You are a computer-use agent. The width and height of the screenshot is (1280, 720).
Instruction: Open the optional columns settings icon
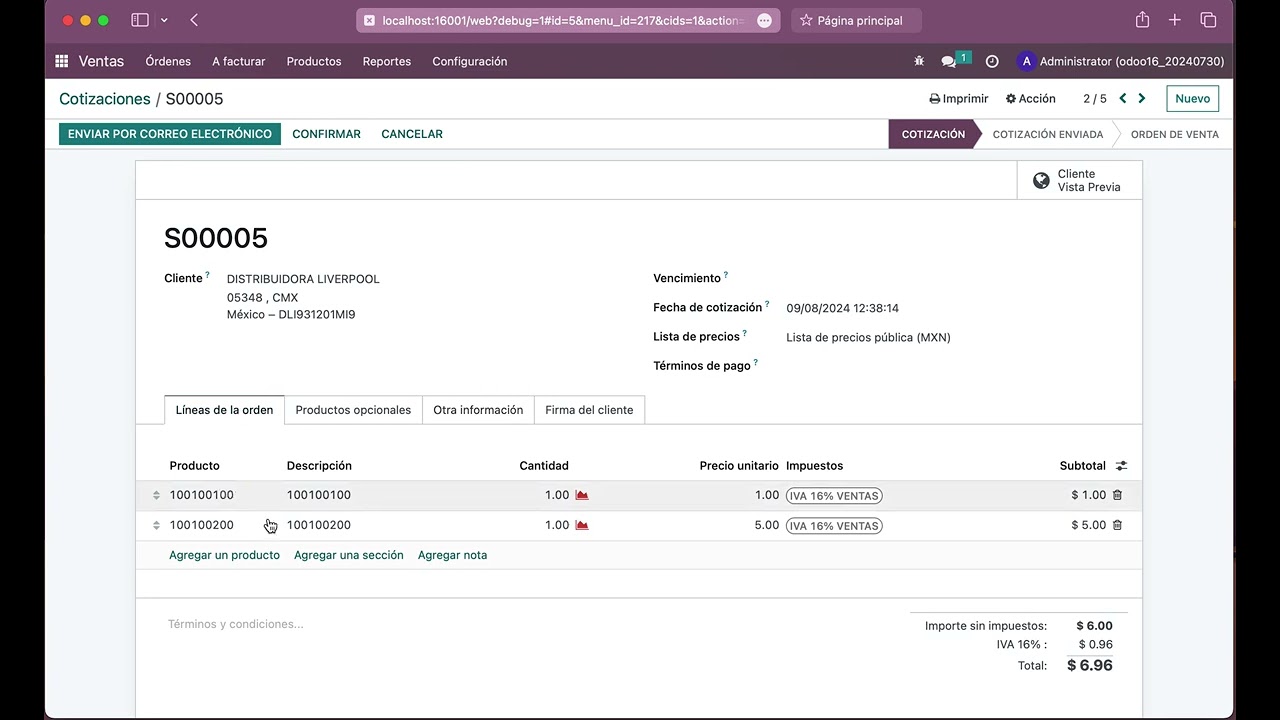click(1121, 466)
